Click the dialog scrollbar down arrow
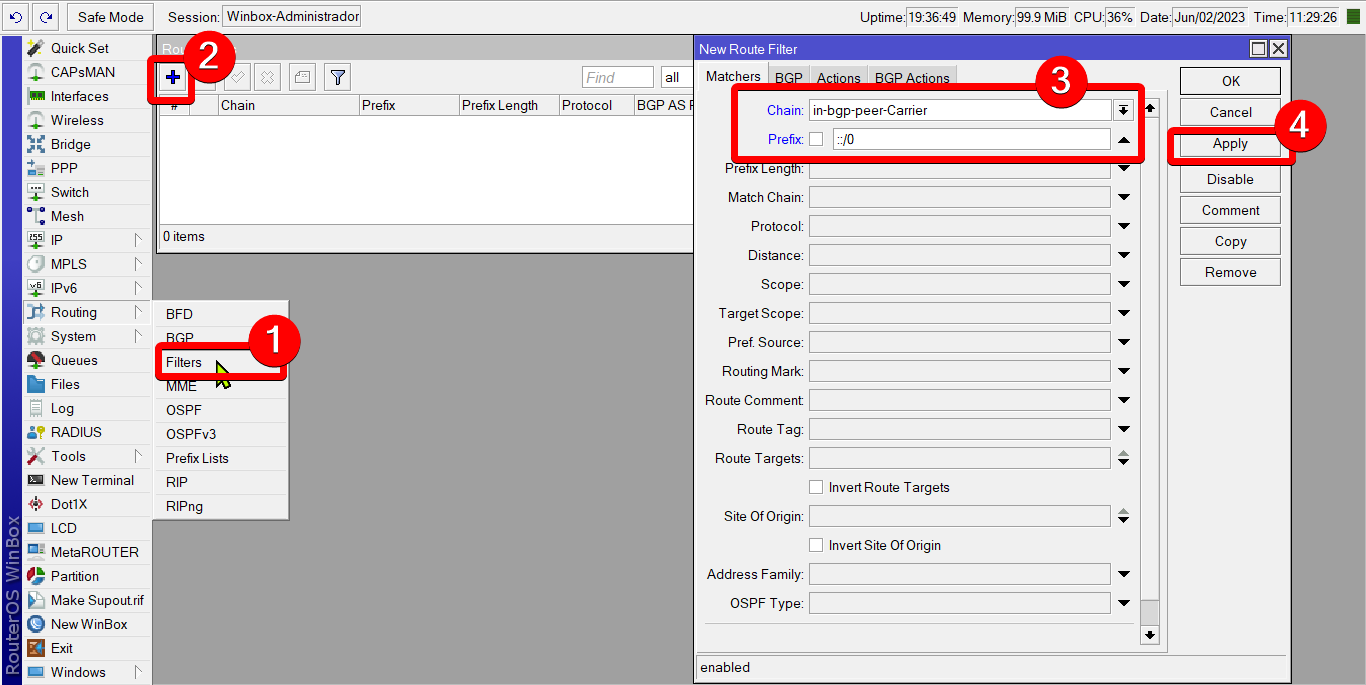The height and width of the screenshot is (685, 1366). [x=1150, y=635]
